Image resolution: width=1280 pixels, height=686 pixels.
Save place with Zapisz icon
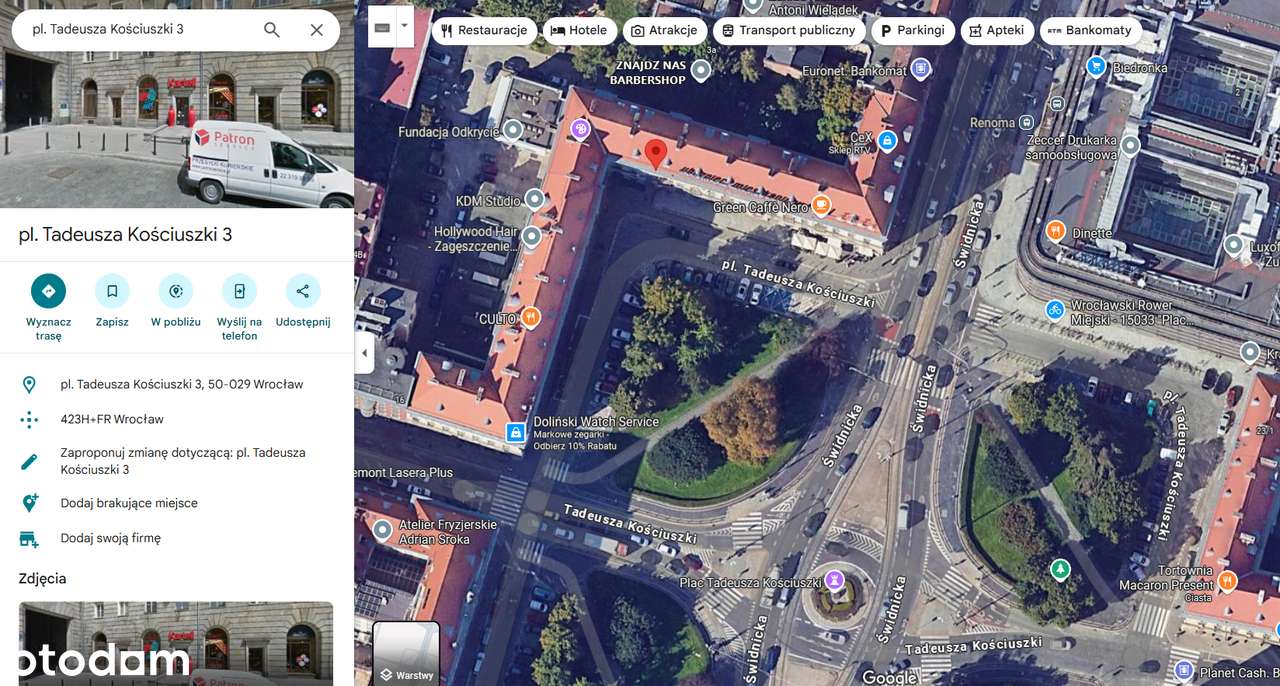pyautogui.click(x=112, y=291)
